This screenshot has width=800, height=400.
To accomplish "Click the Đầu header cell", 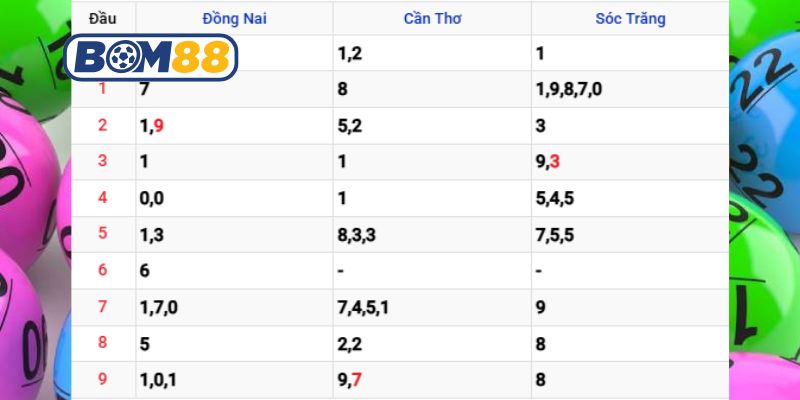I will tap(102, 18).
